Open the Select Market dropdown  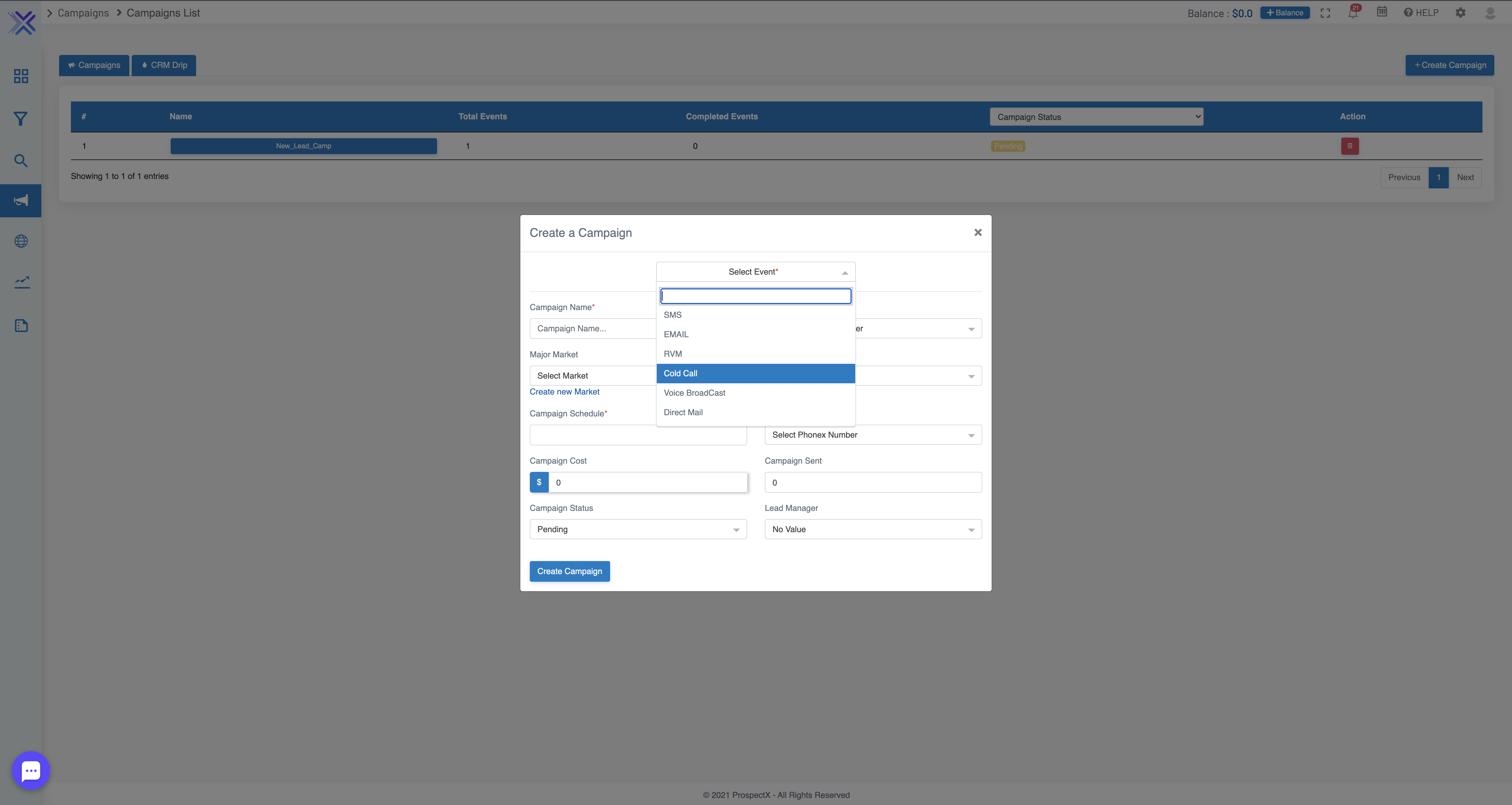pos(593,376)
